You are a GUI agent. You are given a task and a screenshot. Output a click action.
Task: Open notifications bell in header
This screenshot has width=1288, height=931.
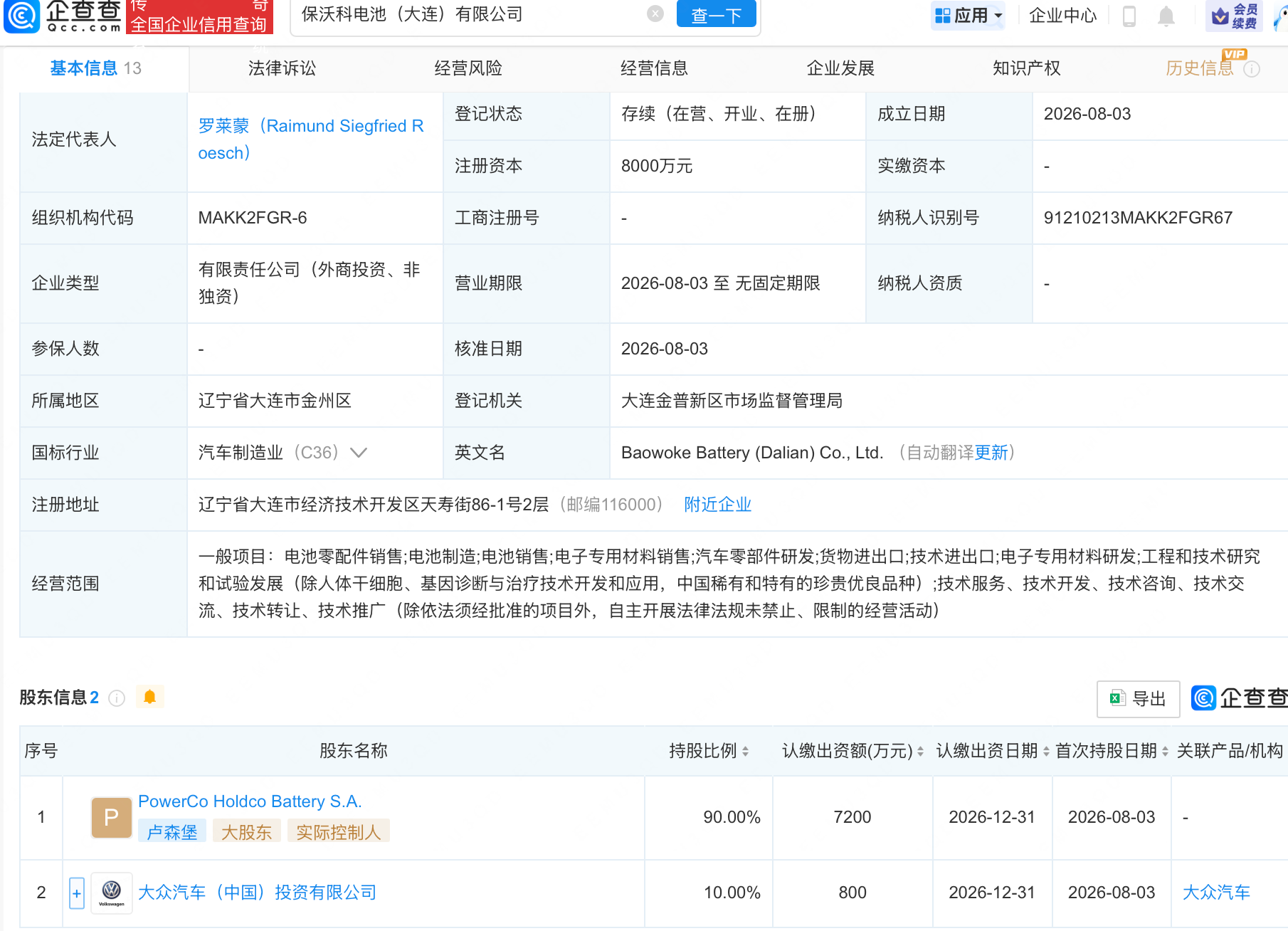pos(1166,16)
